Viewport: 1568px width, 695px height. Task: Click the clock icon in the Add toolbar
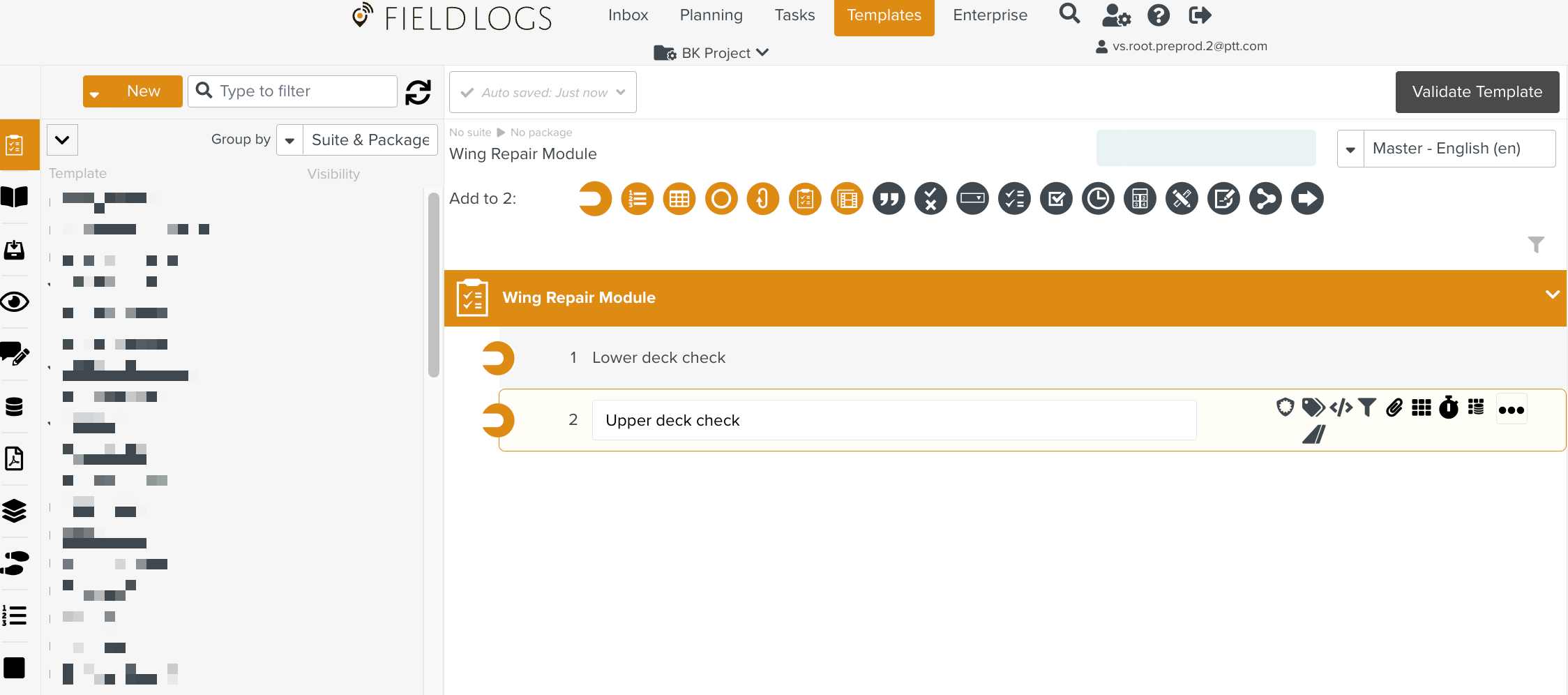pos(1098,199)
